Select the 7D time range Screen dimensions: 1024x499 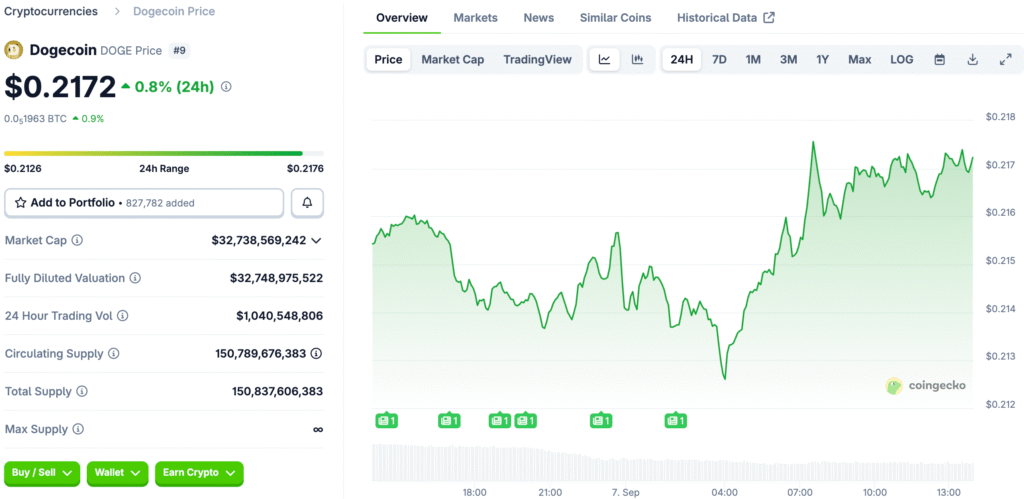click(719, 59)
